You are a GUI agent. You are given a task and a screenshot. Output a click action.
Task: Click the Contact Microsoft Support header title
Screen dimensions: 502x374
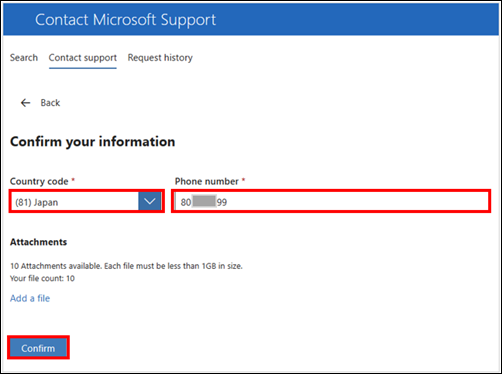pos(125,20)
